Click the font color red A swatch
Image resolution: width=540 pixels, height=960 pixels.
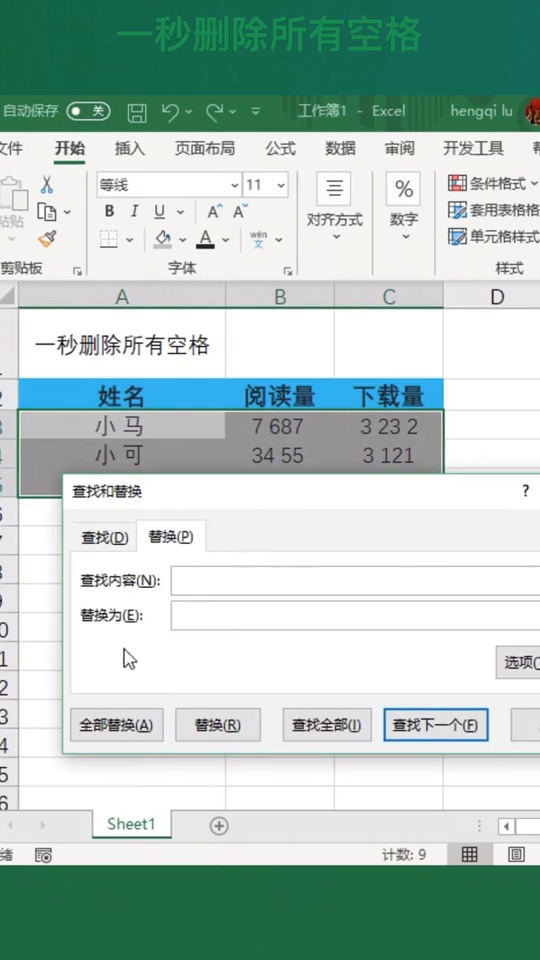click(x=206, y=239)
